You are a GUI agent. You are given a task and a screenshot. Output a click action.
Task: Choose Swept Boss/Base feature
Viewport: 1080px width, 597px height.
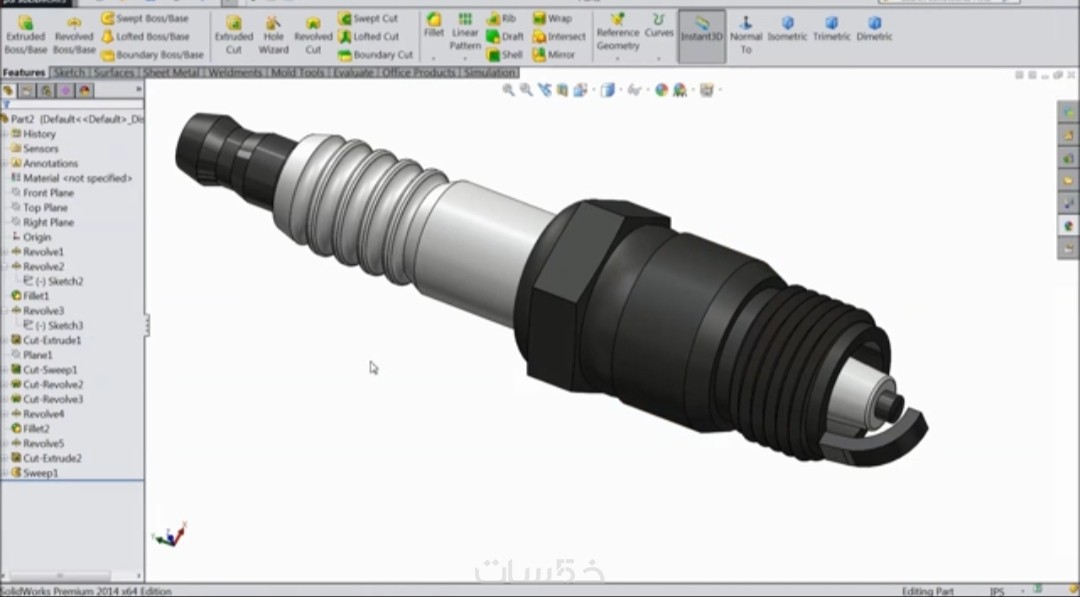[145, 19]
